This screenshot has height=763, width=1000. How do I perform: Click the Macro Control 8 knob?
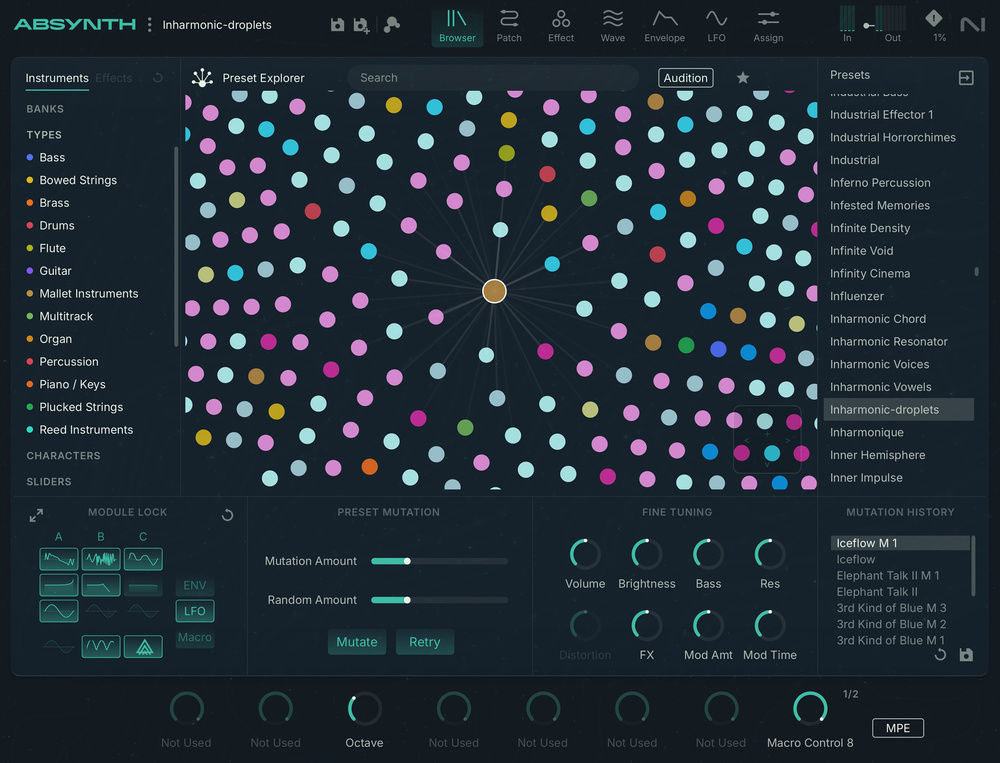[x=810, y=709]
